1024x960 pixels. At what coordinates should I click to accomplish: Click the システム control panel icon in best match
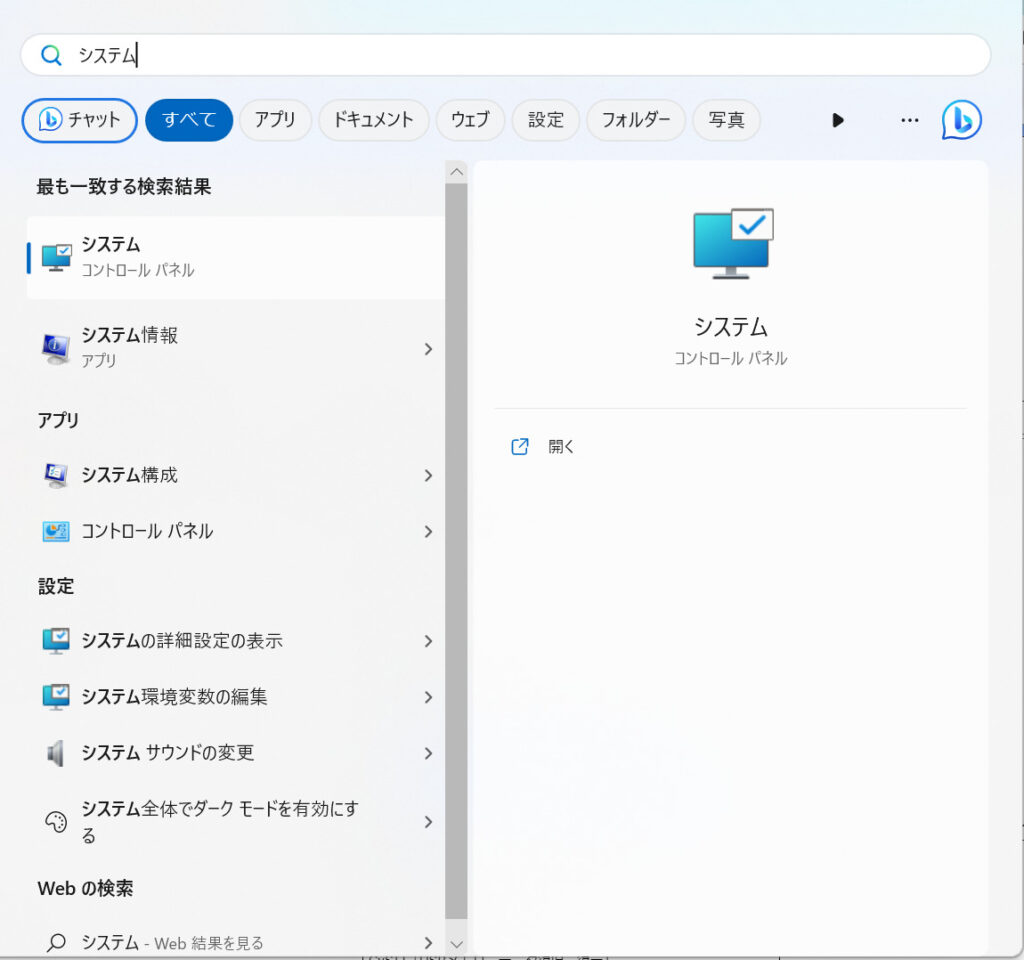[x=56, y=257]
